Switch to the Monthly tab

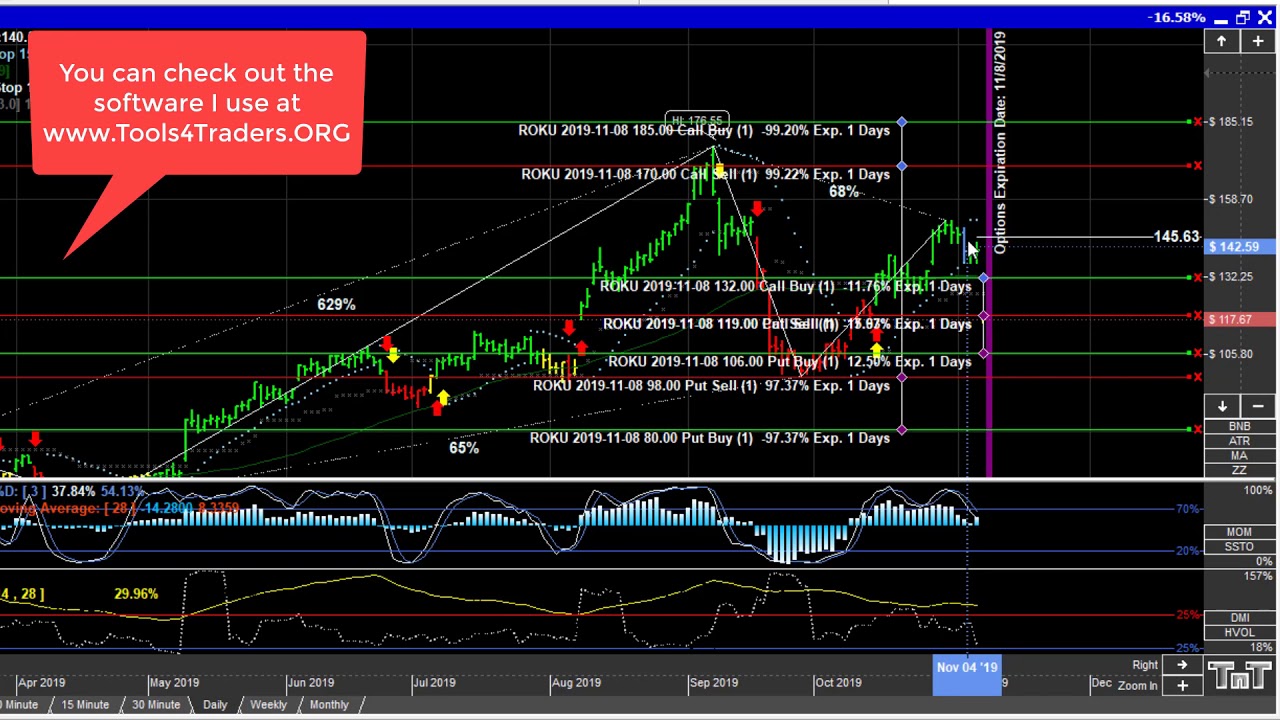[329, 705]
